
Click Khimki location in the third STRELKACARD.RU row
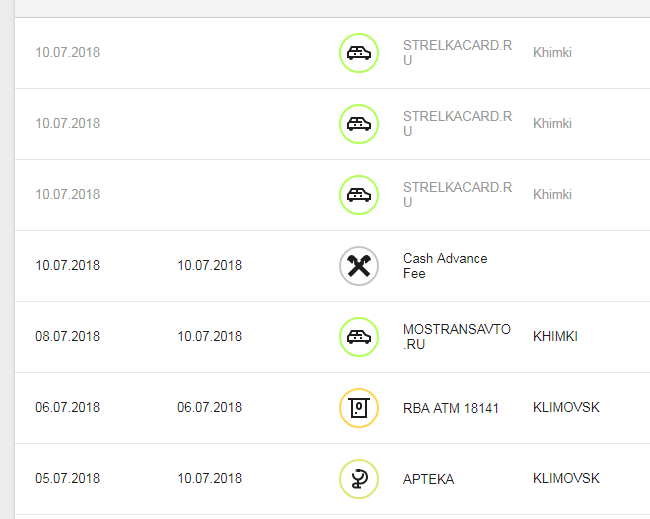(x=552, y=195)
